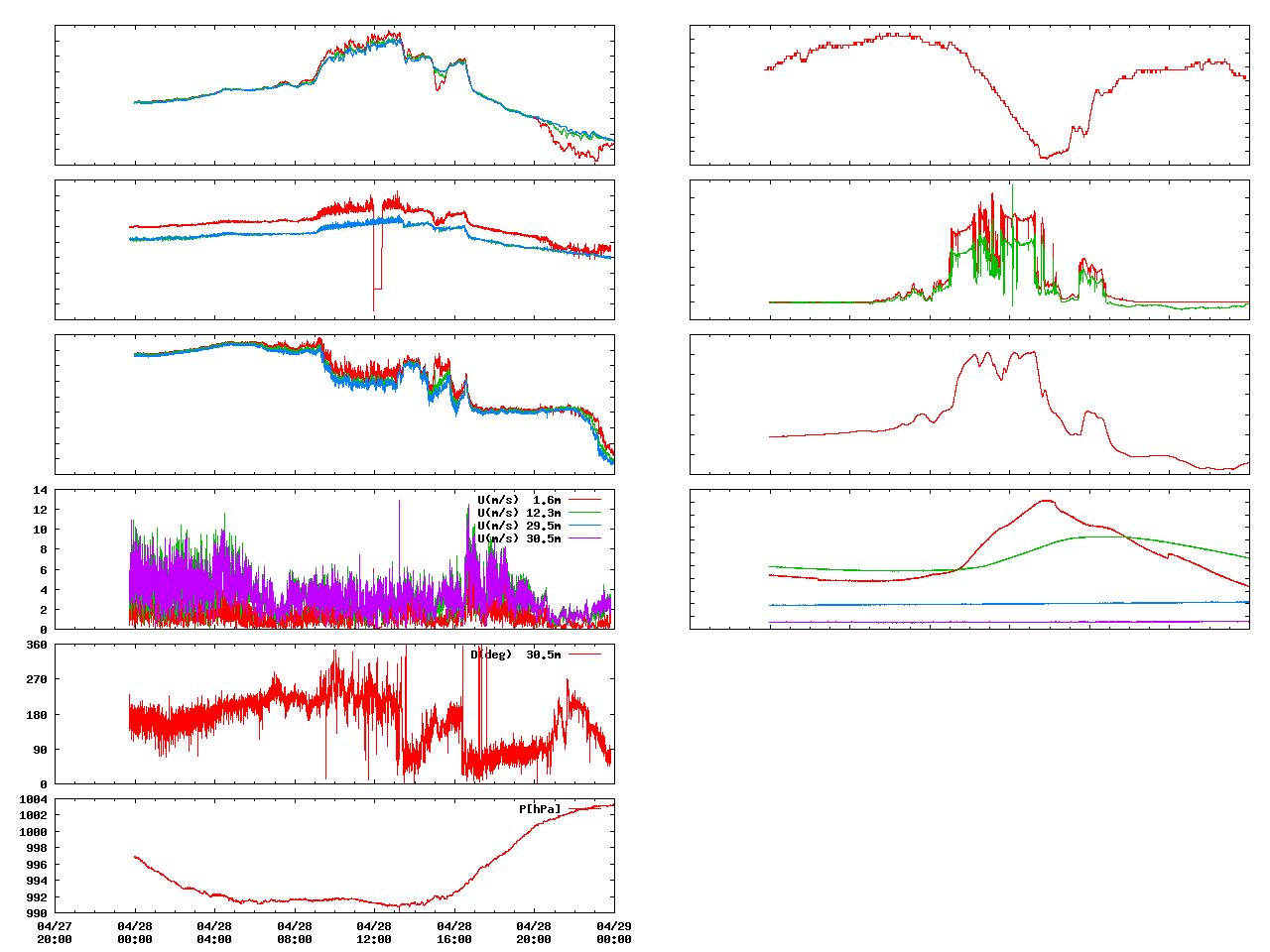Viewport: 1270px width, 952px height.
Task: Click the '996' tick on pressure axis
Action: pyautogui.click(x=37, y=865)
